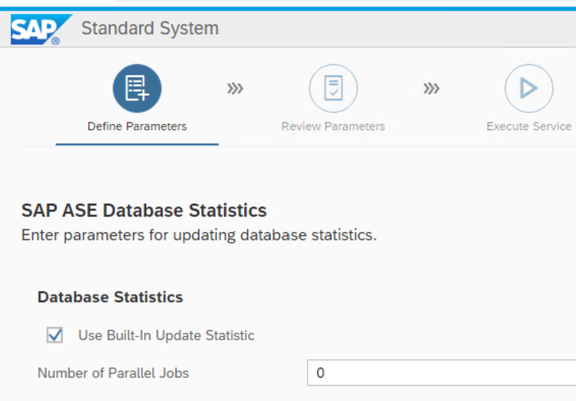Screen dimensions: 576x401
Task: Click the Use Built-In Update Statistic label
Action: point(166,335)
